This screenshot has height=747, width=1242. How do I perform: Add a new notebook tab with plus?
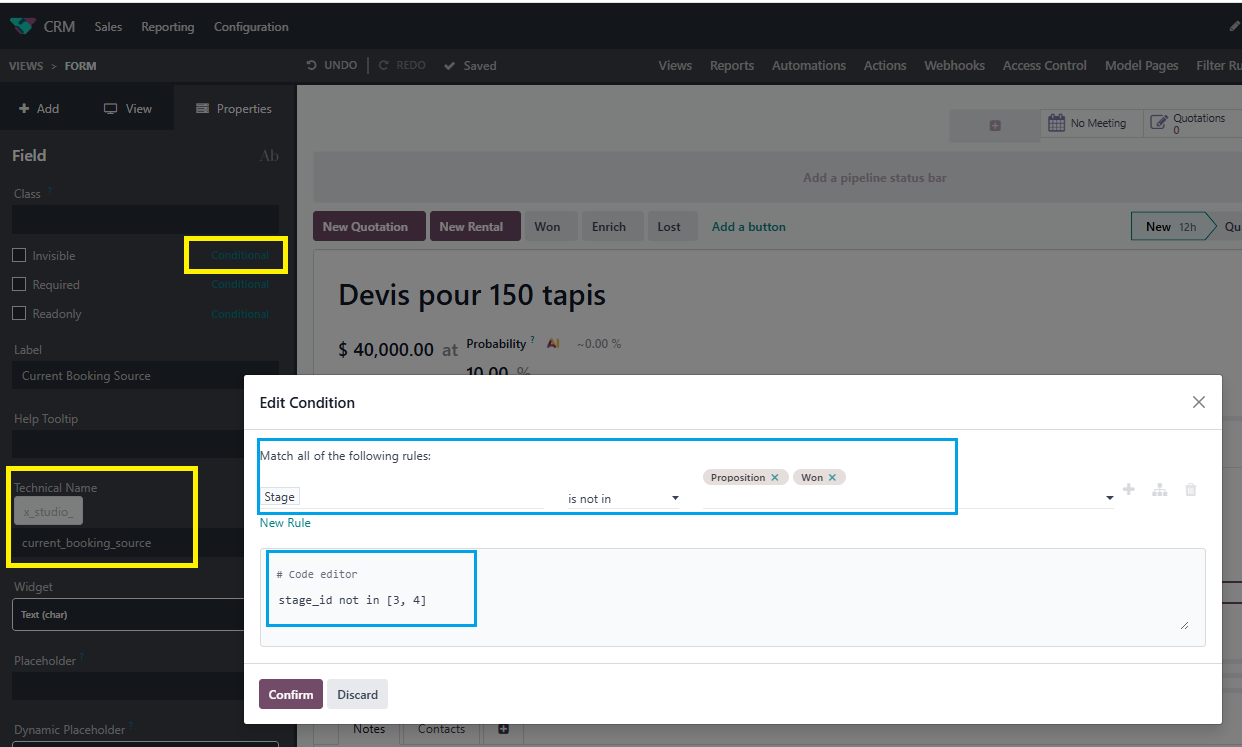click(503, 729)
